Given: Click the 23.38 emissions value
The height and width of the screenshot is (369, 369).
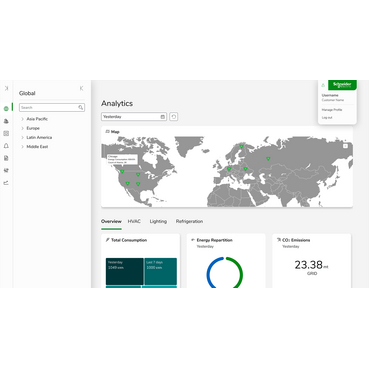Looking at the screenshot, I should click(309, 265).
